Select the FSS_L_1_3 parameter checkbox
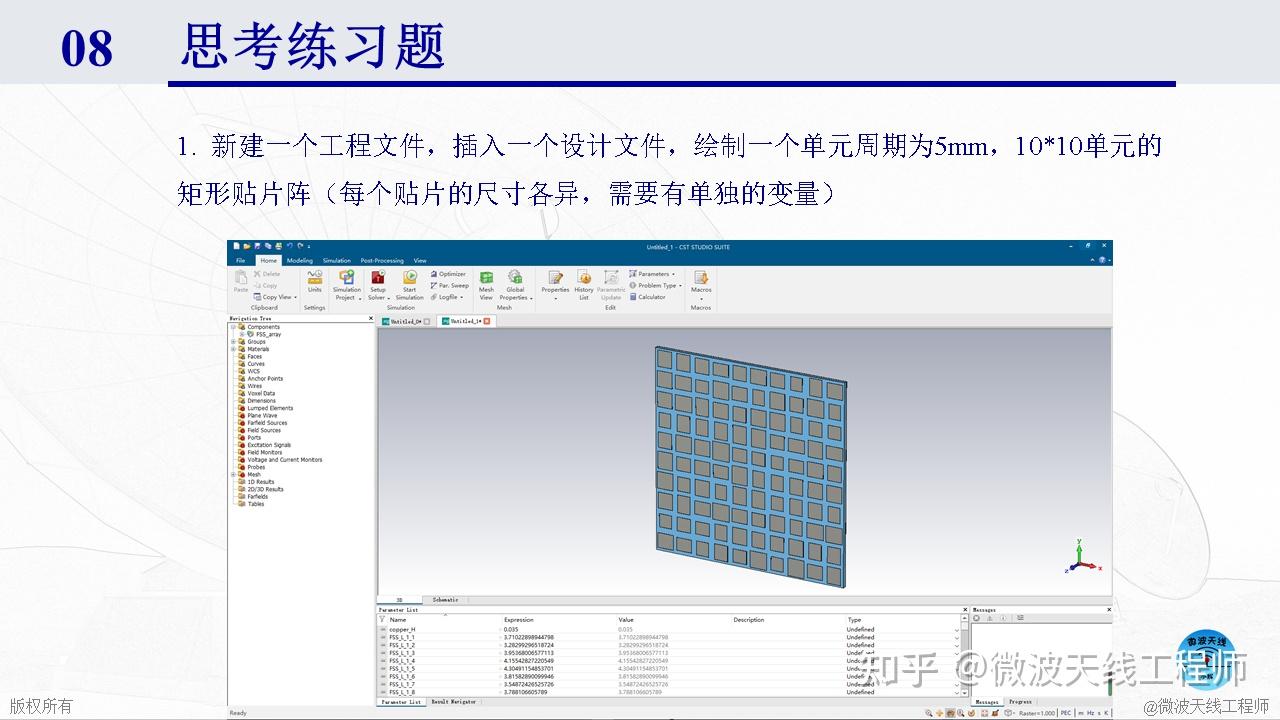The width and height of the screenshot is (1280, 720). coord(381,655)
